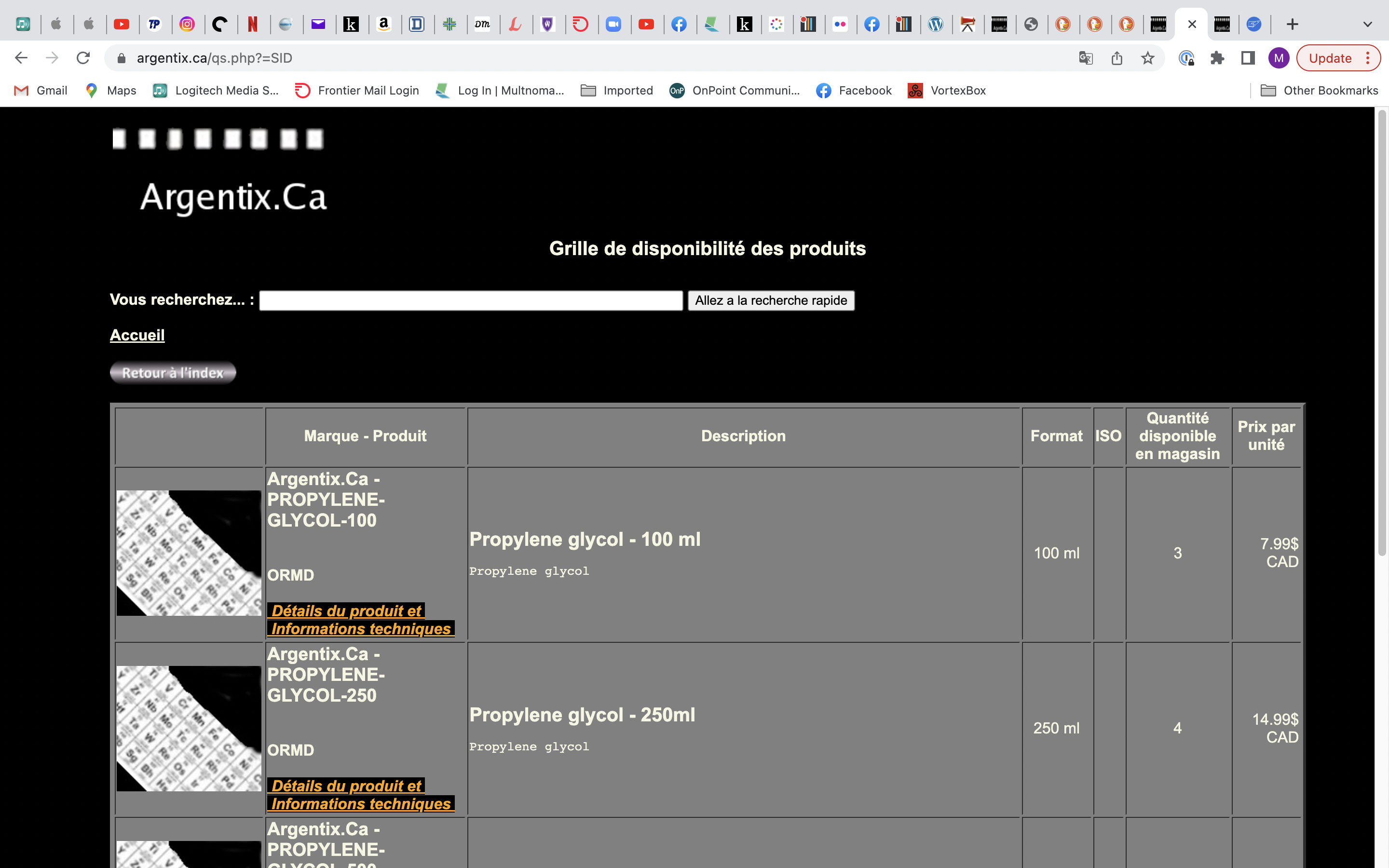Reload the argentix.ca page
1389x868 pixels.
point(84,58)
